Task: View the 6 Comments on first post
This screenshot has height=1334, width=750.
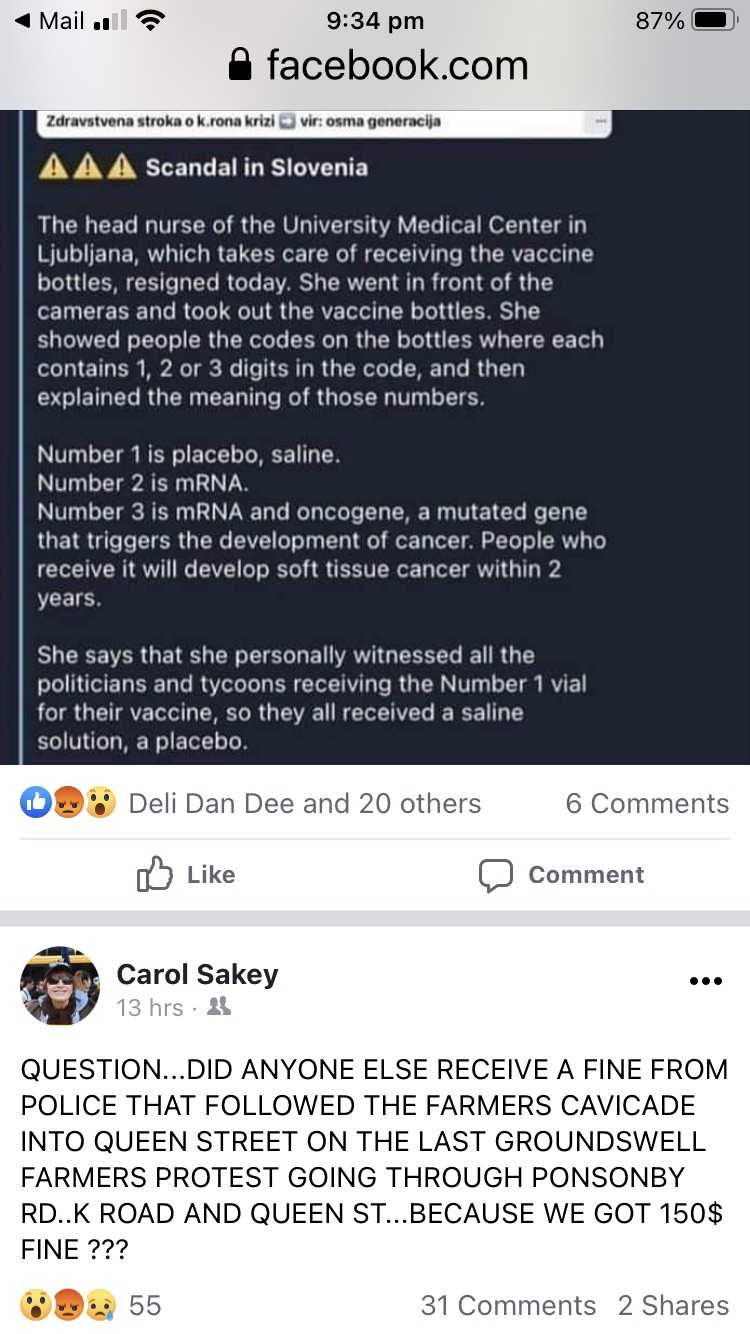Action: point(647,803)
